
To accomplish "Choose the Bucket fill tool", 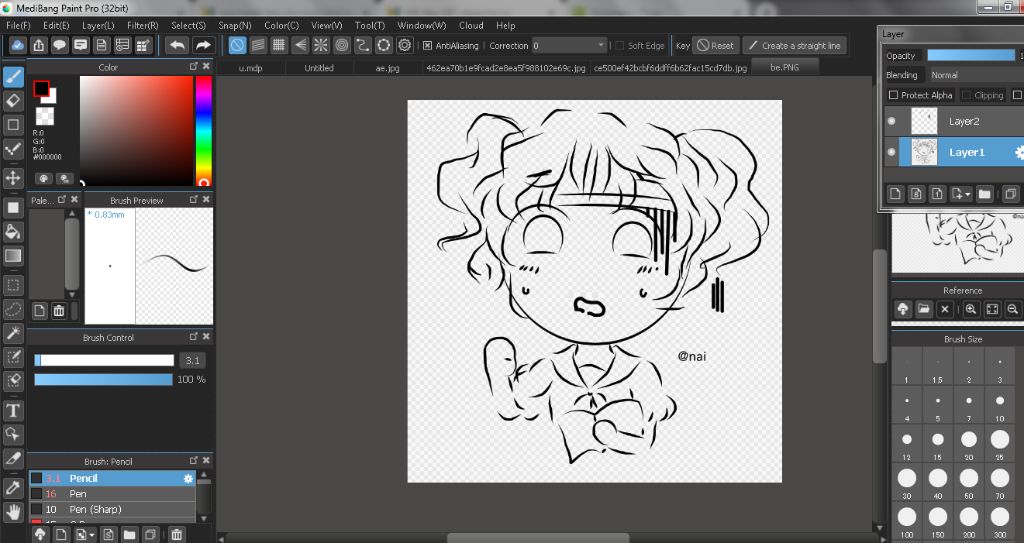I will 13,232.
